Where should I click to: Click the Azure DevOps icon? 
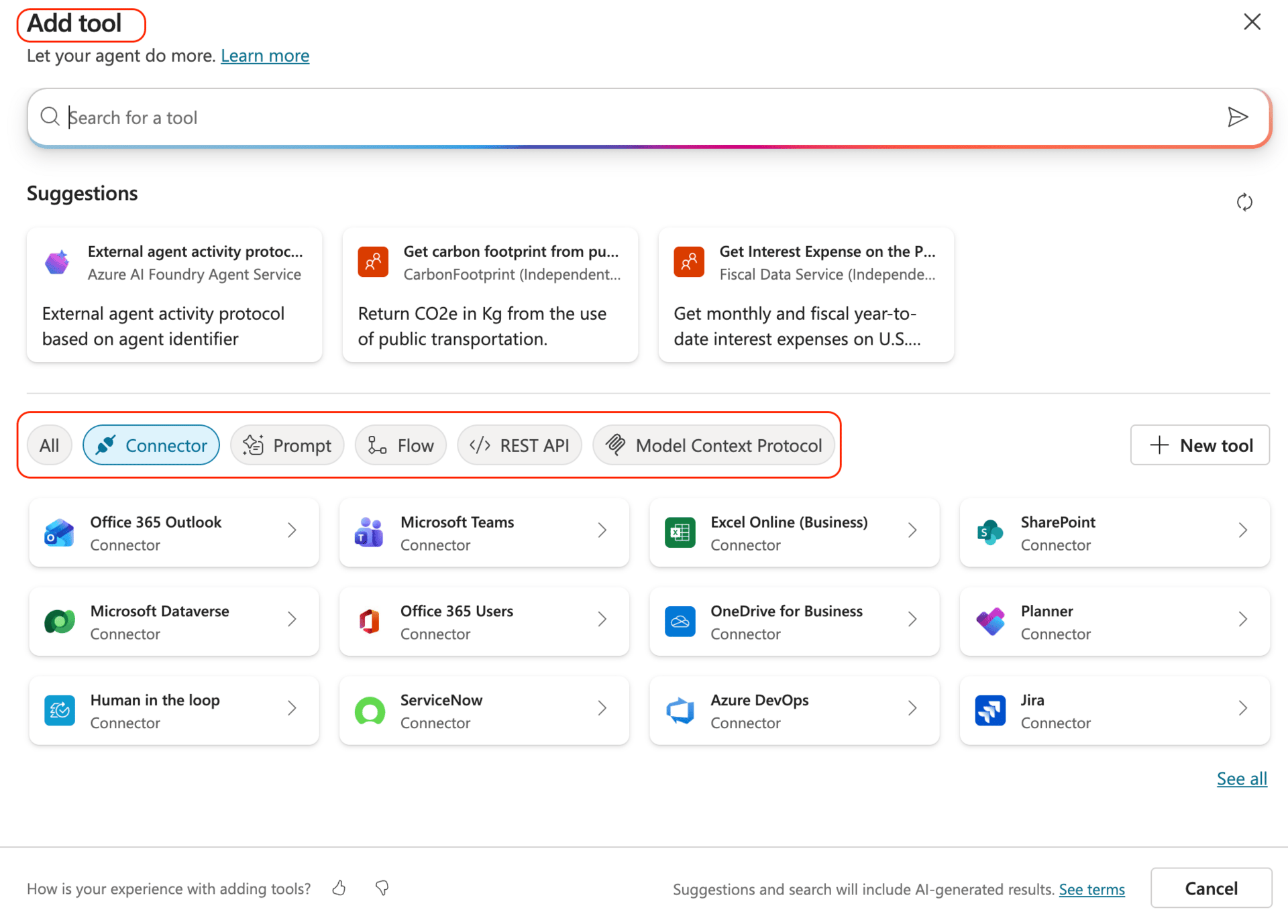(680, 710)
